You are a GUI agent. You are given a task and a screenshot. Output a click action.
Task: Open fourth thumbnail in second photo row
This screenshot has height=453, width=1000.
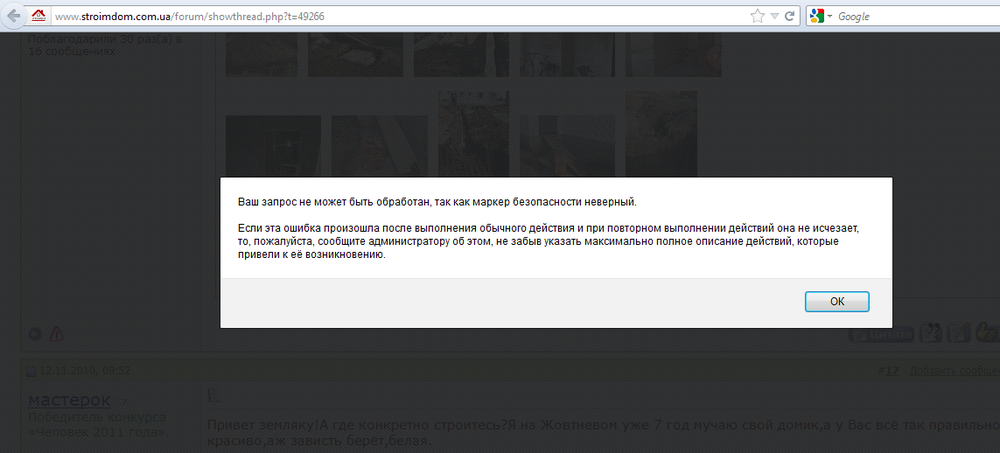tap(567, 146)
